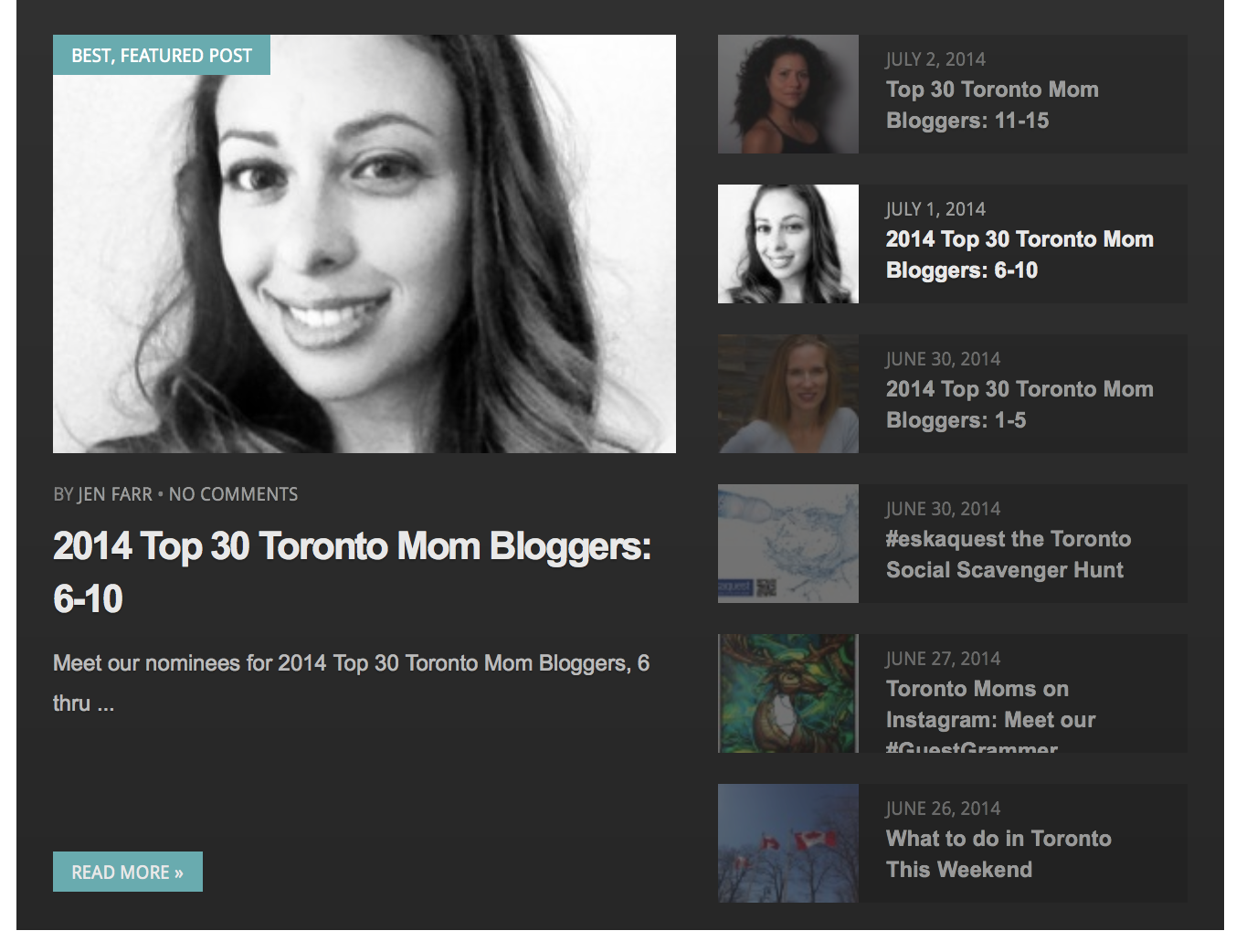1257x952 pixels.
Task: Click the READ MORE » button
Action: [128, 872]
